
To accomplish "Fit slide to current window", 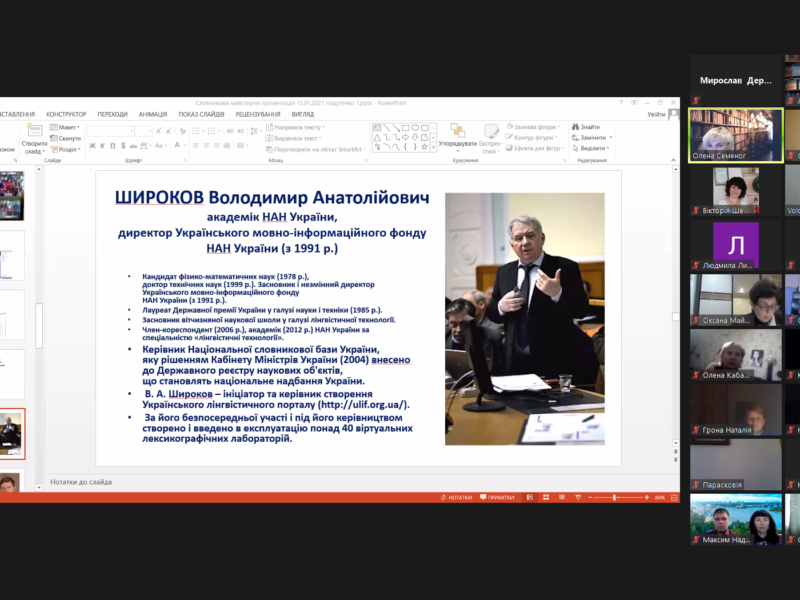I will tap(673, 497).
